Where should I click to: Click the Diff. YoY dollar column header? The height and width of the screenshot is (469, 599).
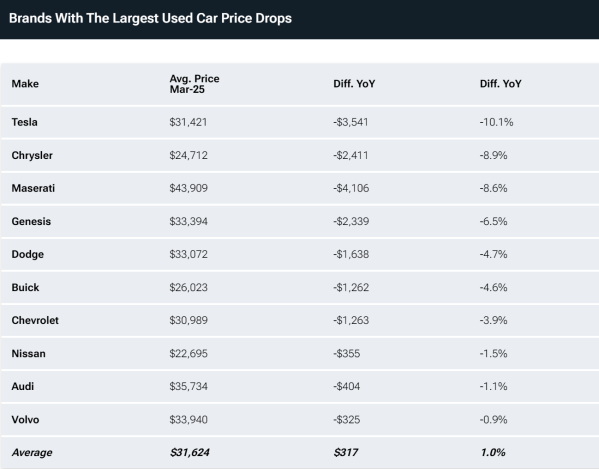[x=354, y=84]
